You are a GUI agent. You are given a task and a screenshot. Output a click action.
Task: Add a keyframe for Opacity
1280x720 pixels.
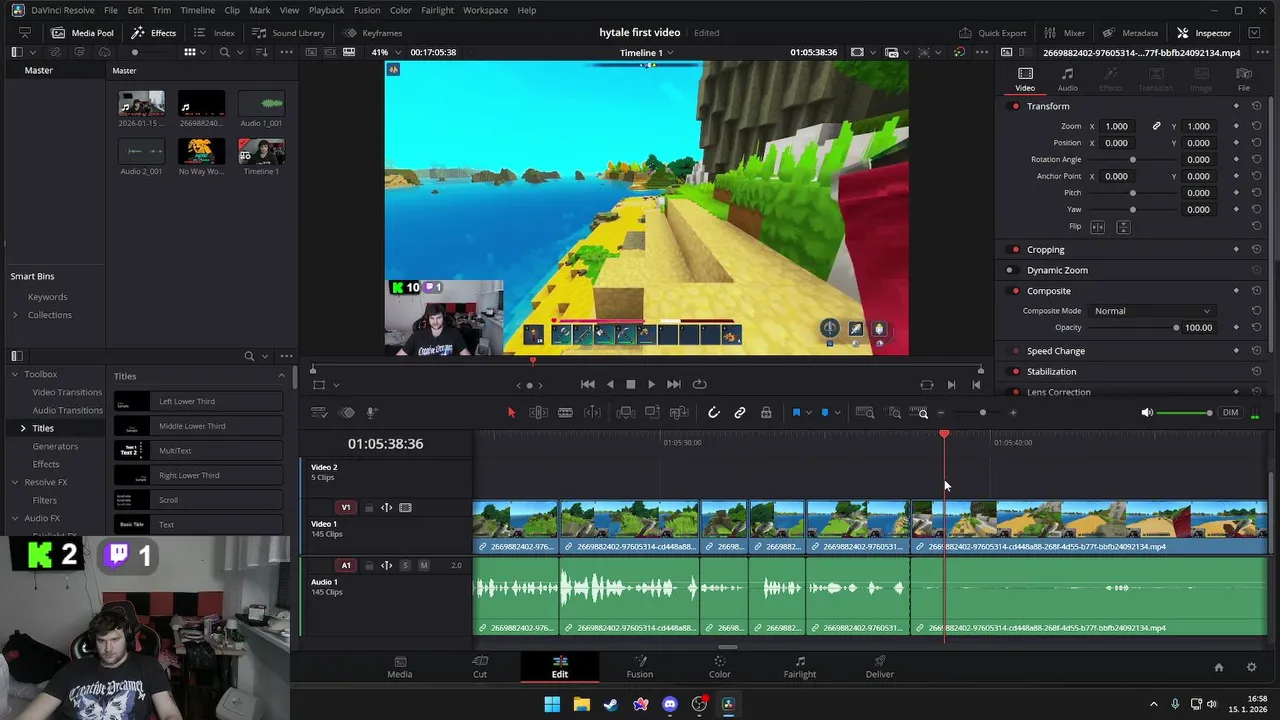(x=1236, y=327)
